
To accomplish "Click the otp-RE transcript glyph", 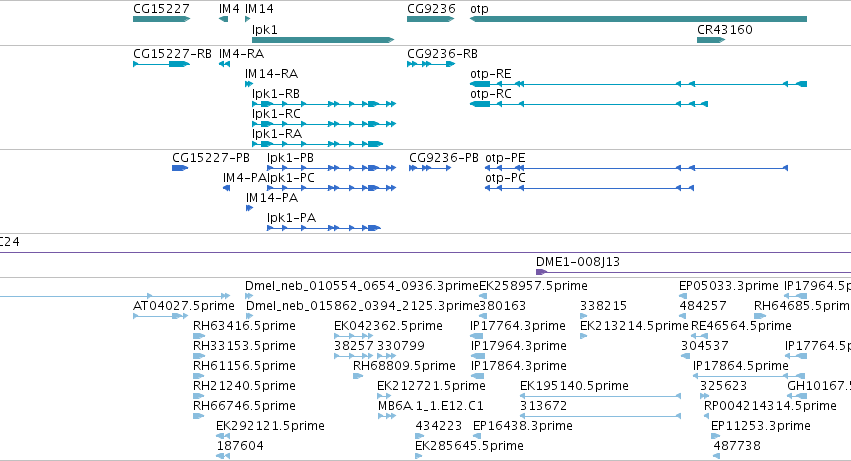I will coord(638,84).
